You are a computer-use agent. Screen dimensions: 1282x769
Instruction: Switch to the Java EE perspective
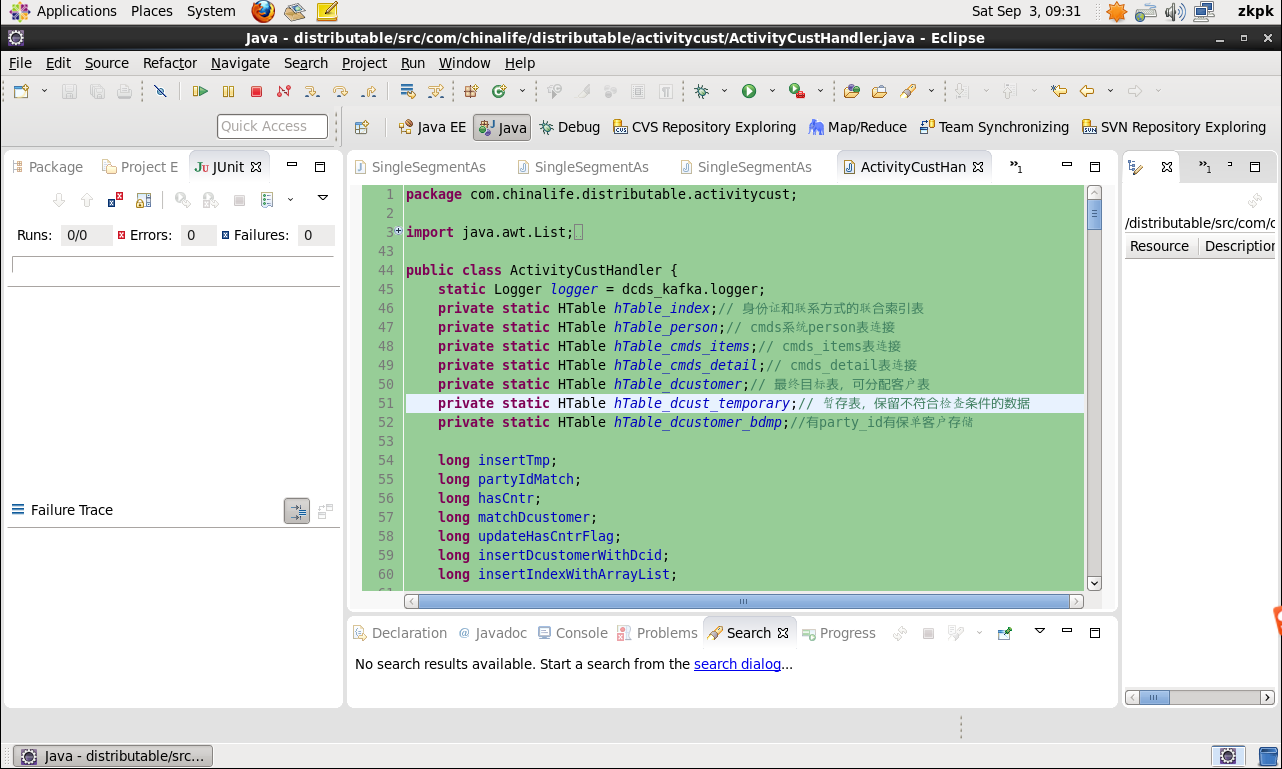click(x=432, y=127)
